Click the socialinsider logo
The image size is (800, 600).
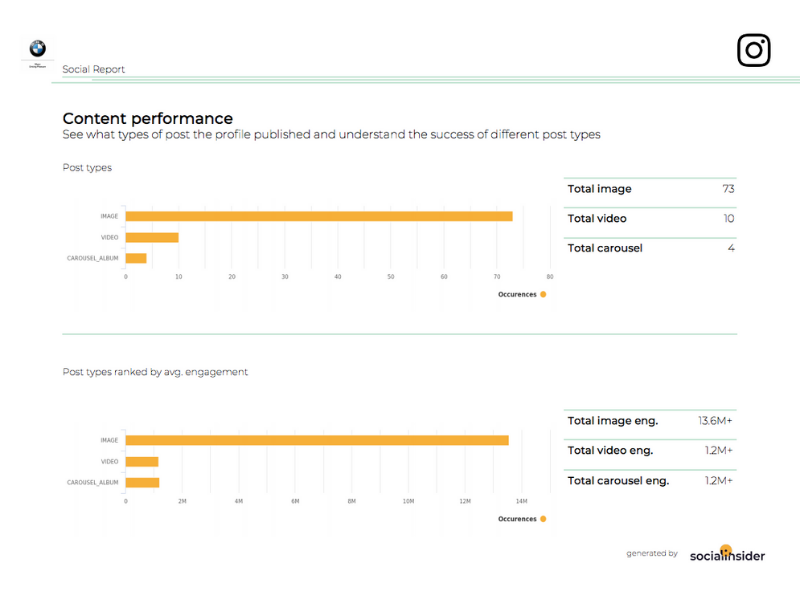coord(727,554)
